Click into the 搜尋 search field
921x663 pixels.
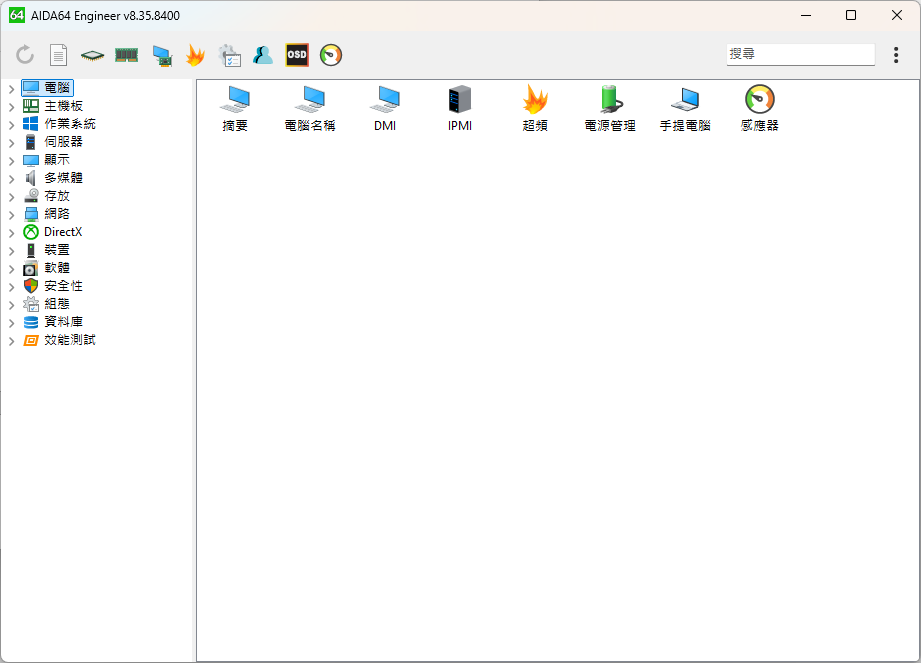[x=800, y=54]
